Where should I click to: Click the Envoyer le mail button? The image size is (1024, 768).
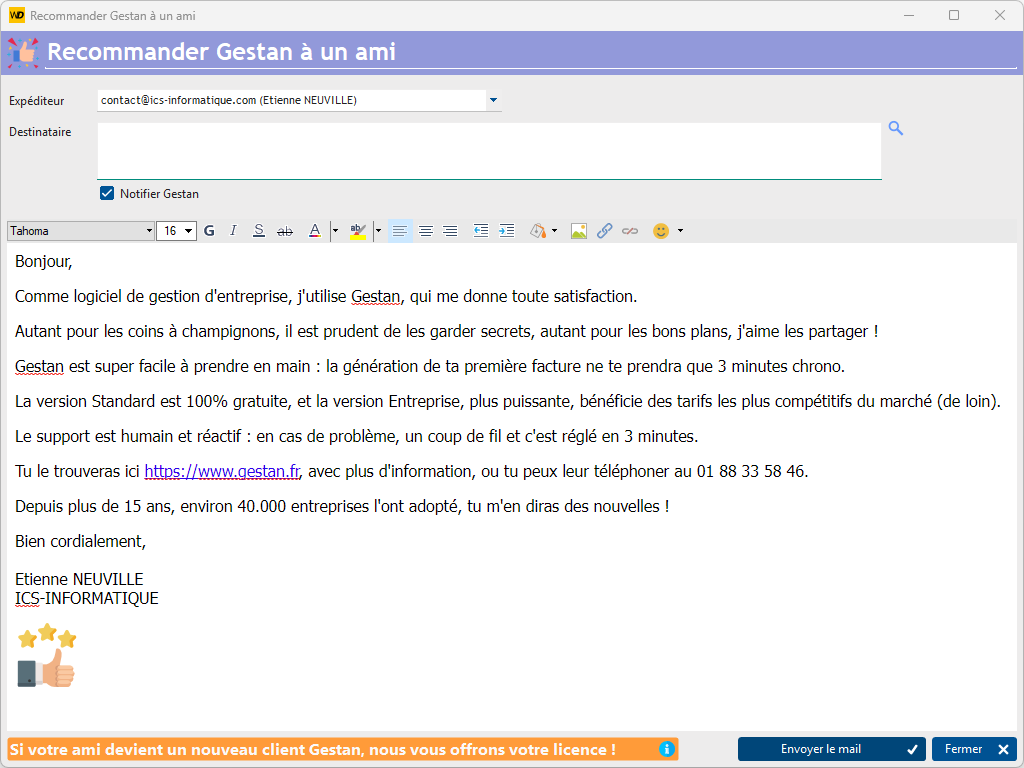point(831,749)
